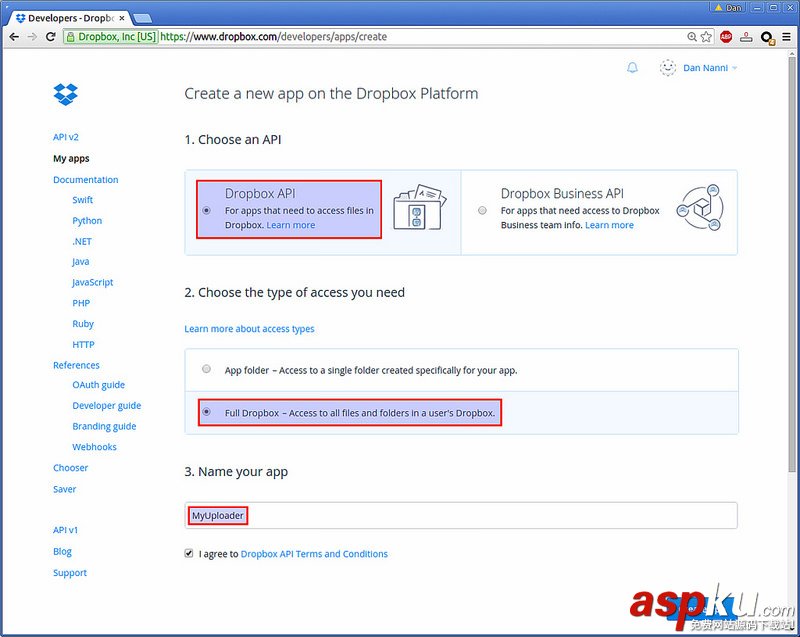Click the browser back arrow
This screenshot has width=800, height=637.
coord(14,37)
